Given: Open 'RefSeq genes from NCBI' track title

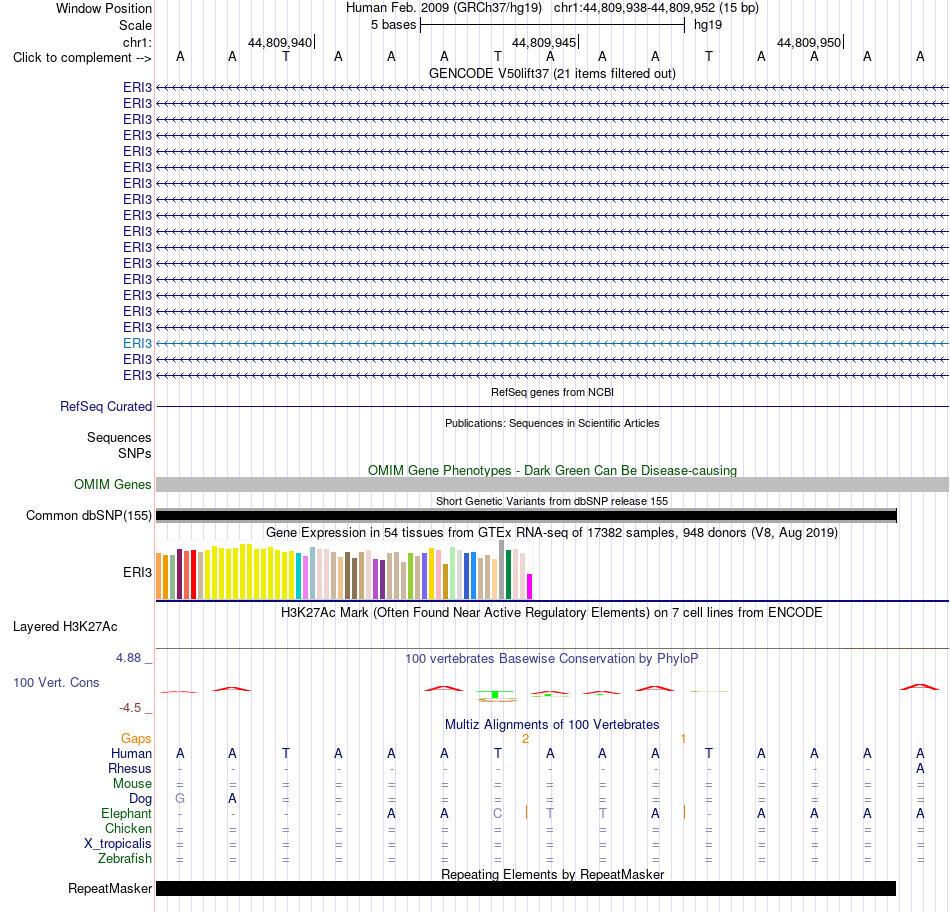Looking at the screenshot, I should point(552,392).
